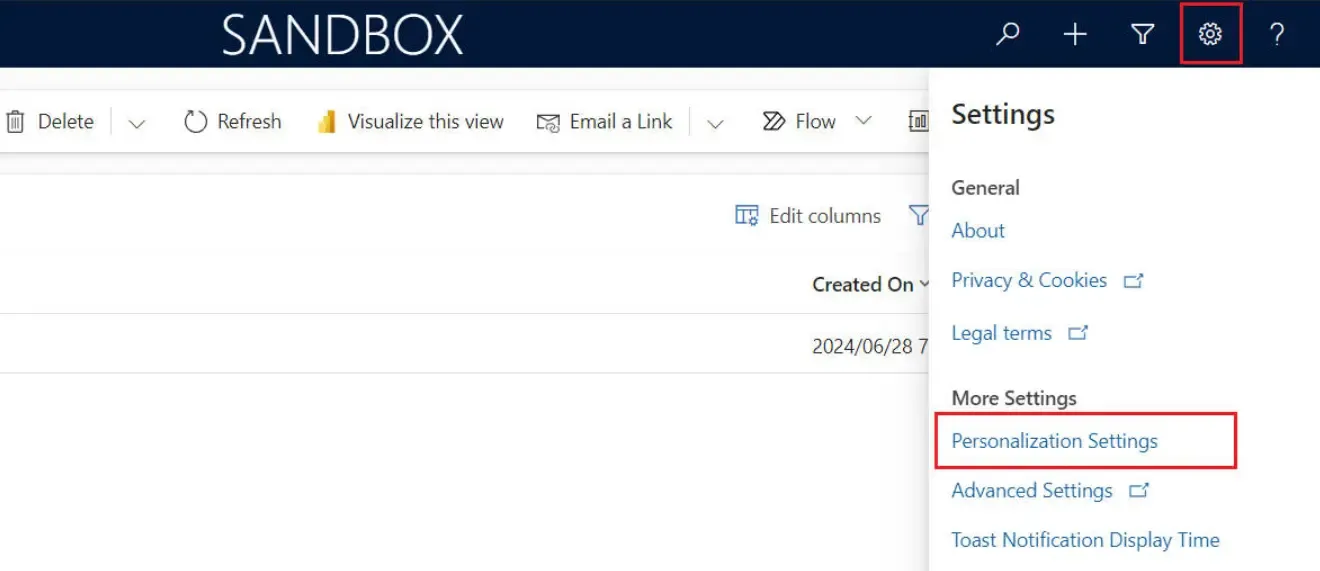1320x571 pixels.
Task: Open the search magnifier icon
Action: (1008, 34)
